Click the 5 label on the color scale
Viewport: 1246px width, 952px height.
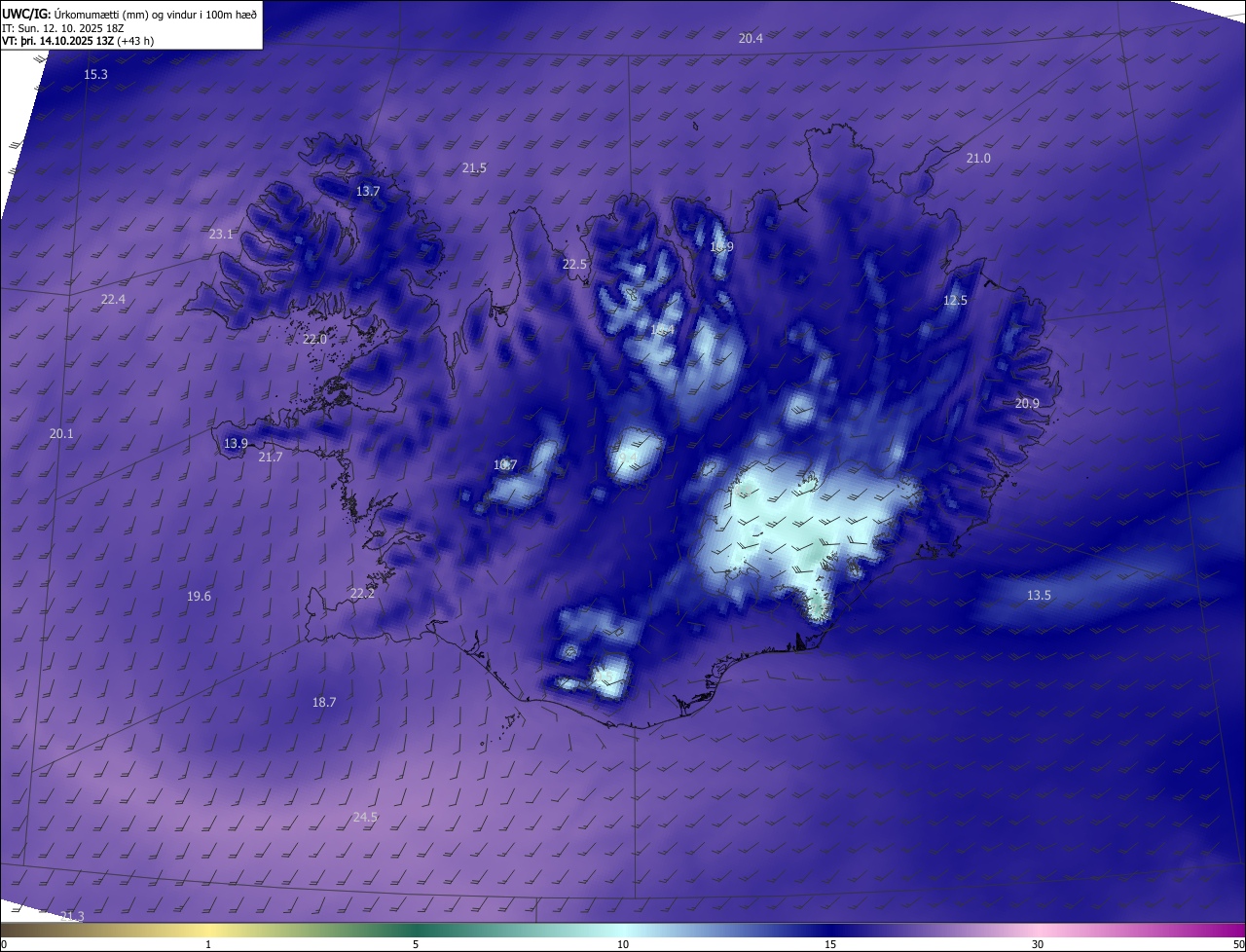[416, 945]
